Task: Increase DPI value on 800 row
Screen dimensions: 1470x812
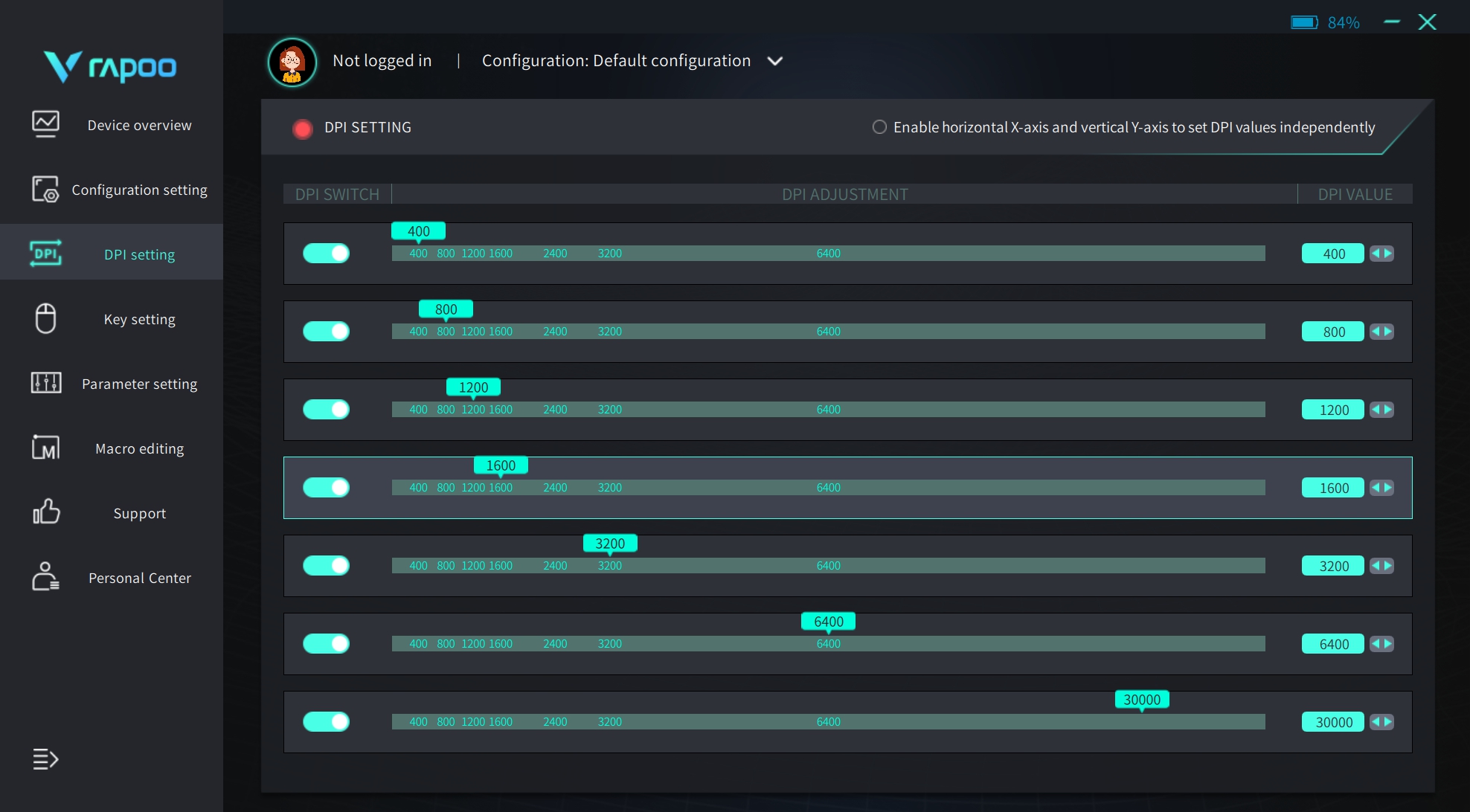Action: (x=1388, y=332)
